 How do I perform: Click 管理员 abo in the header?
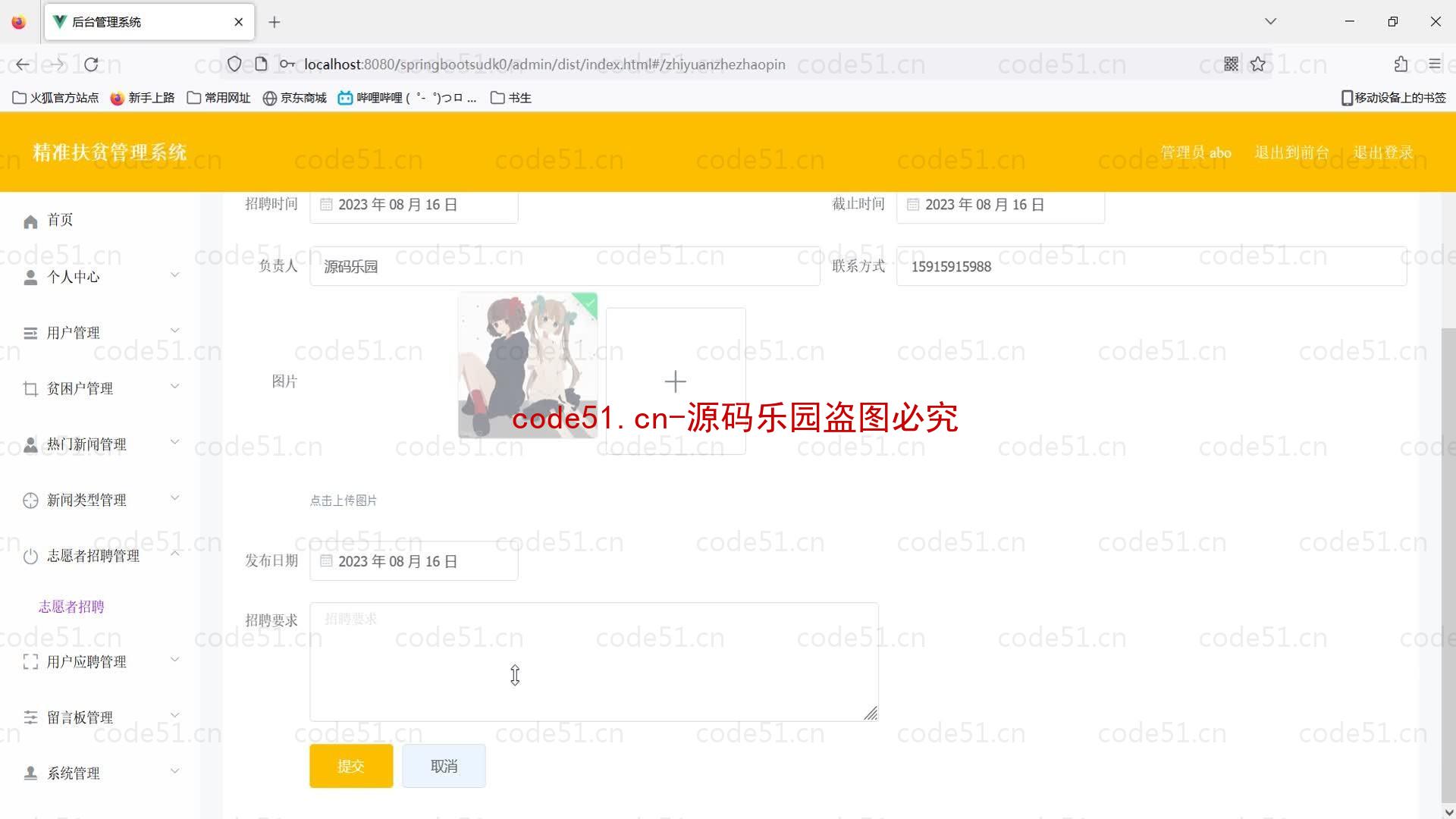[x=1196, y=152]
